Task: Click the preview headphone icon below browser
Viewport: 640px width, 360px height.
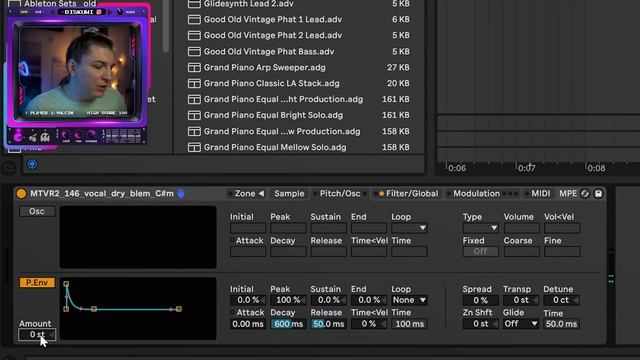Action: click(32, 164)
